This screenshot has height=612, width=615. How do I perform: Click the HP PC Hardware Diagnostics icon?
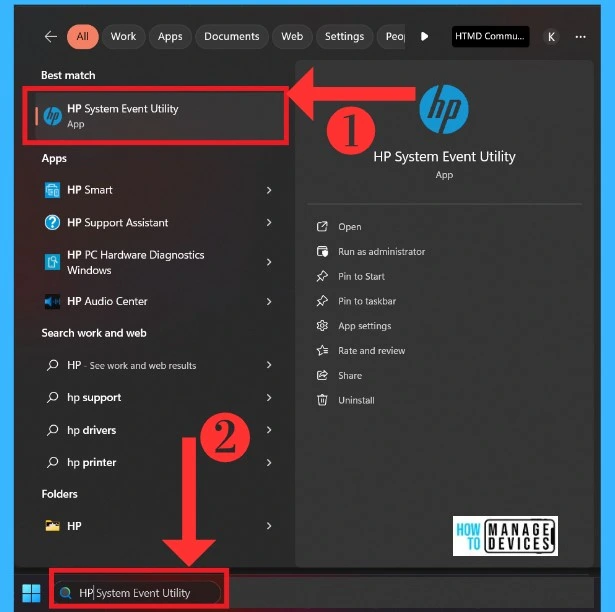coord(52,262)
